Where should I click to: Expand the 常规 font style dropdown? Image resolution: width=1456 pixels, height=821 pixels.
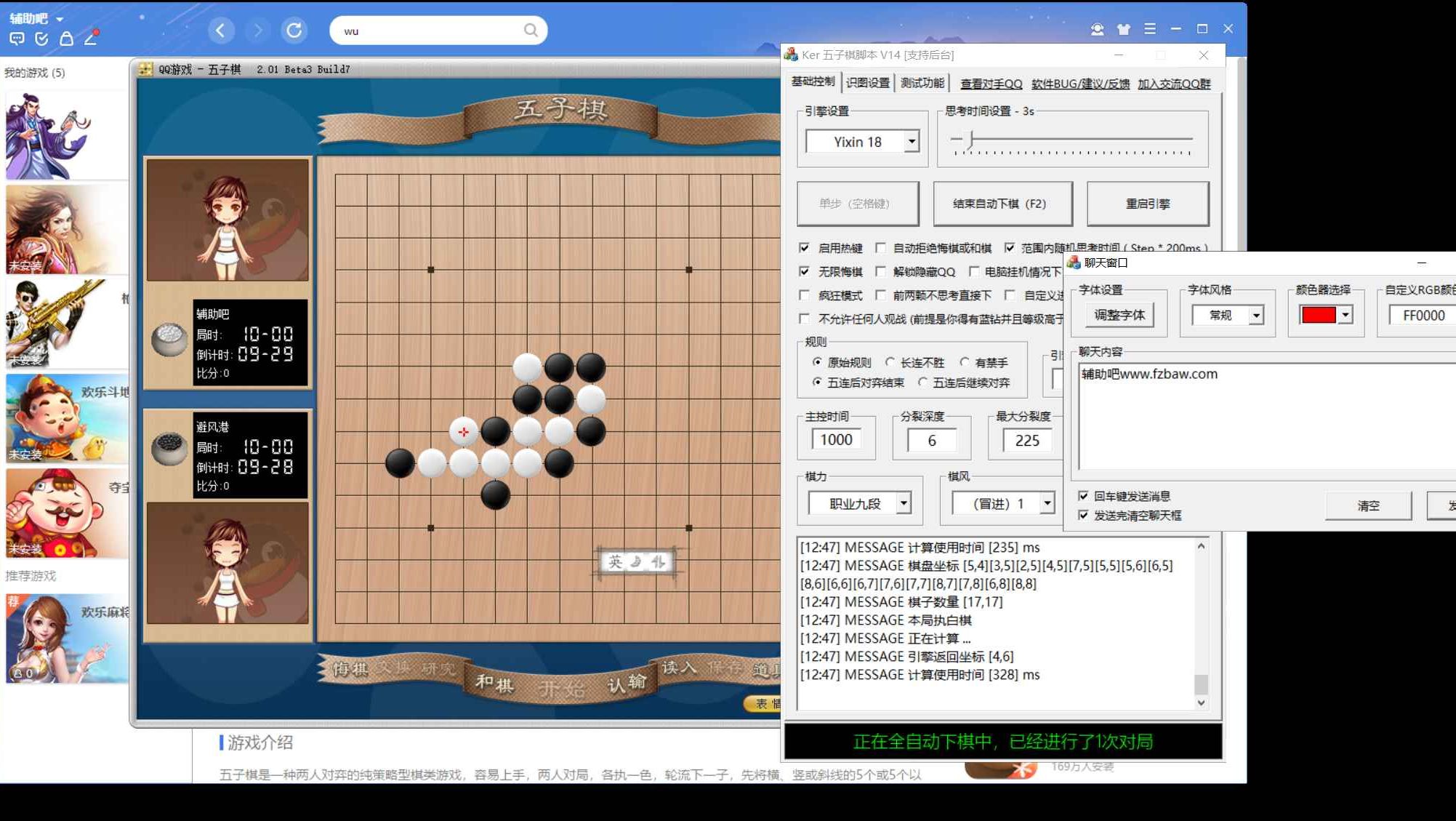(x=1255, y=316)
